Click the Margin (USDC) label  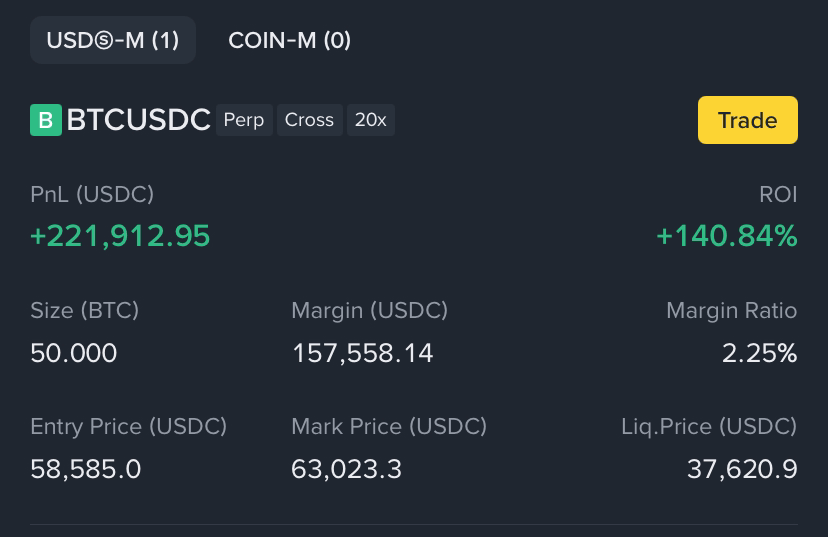(370, 310)
